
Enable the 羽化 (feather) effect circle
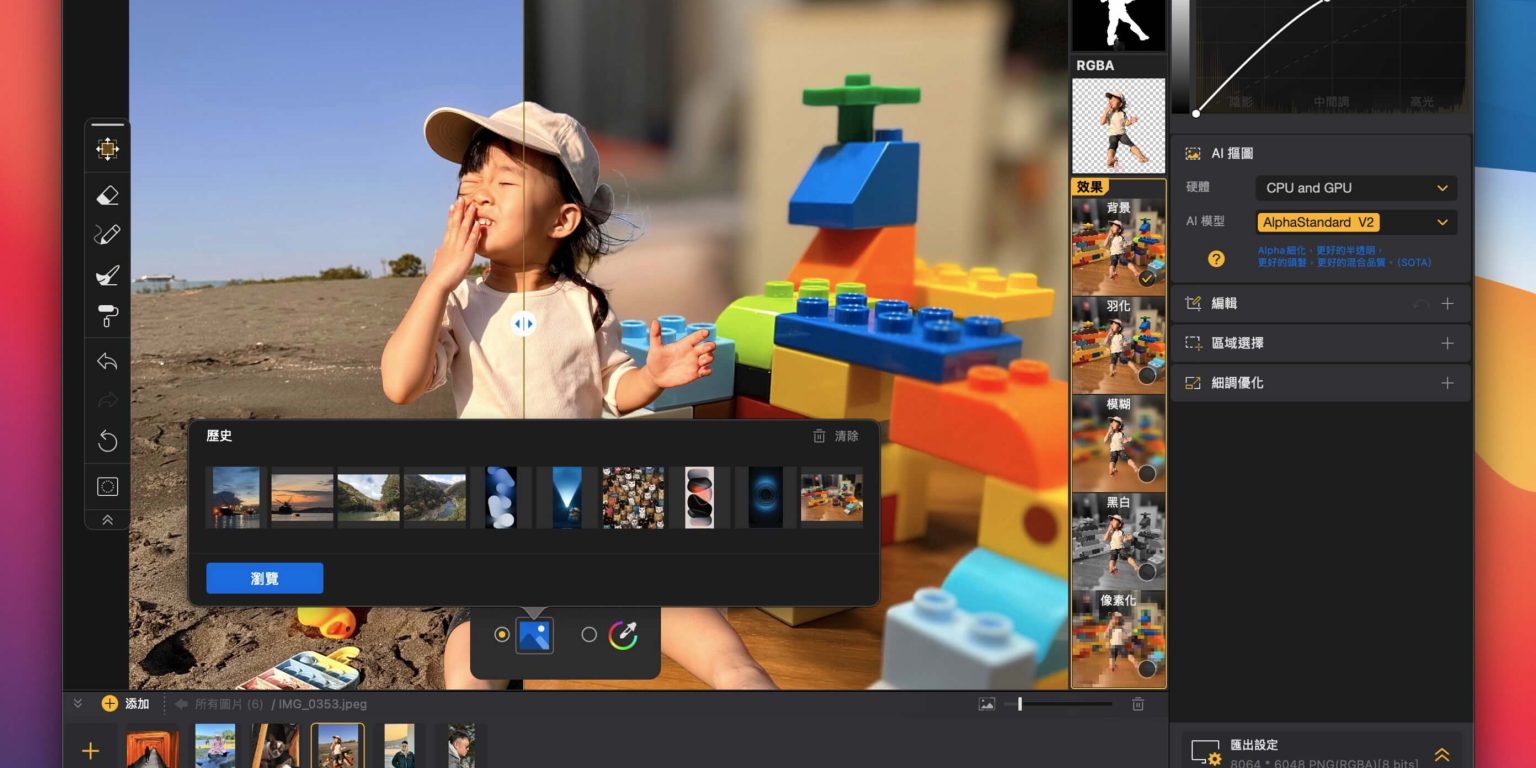[x=1146, y=376]
